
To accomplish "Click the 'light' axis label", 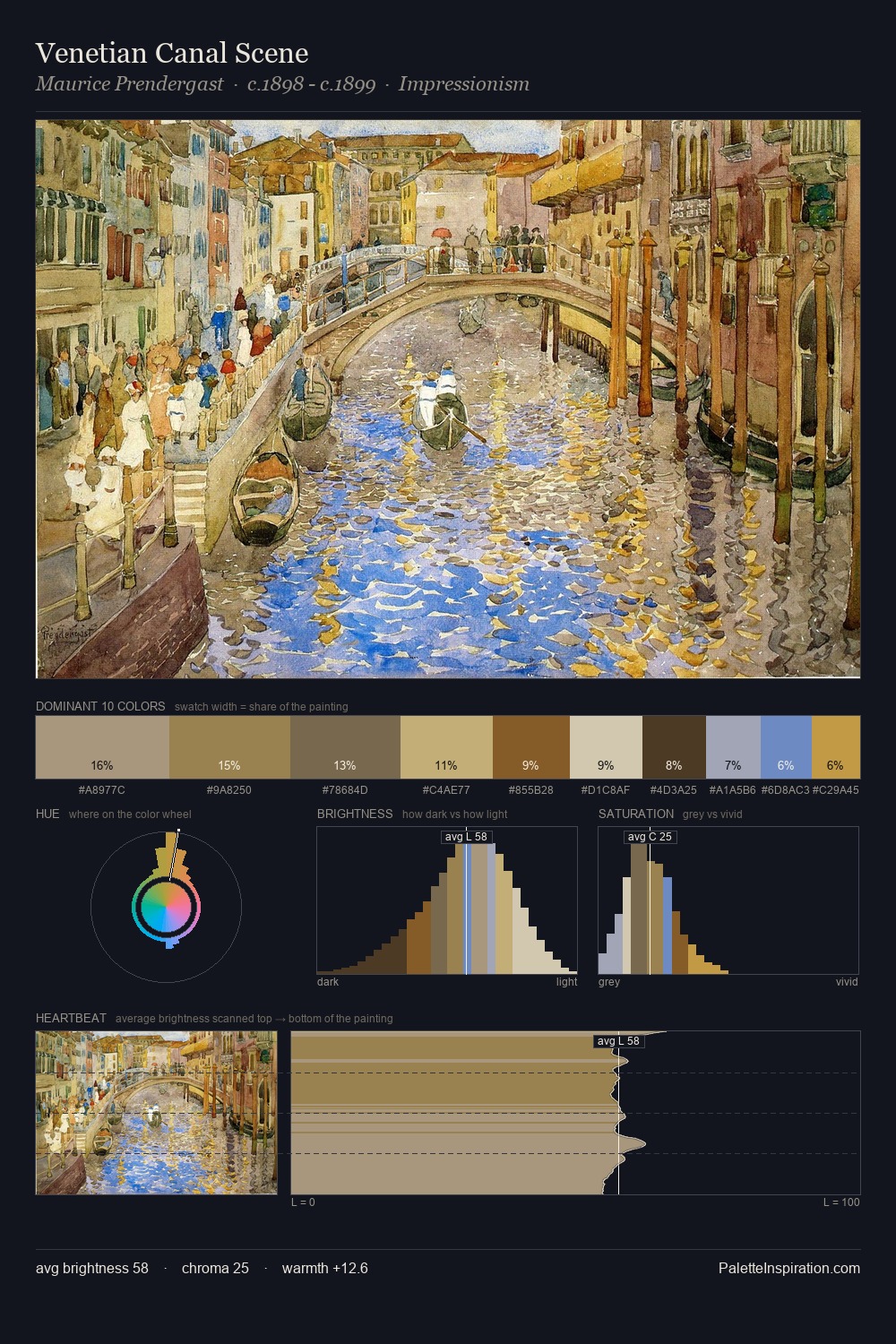I will (567, 982).
